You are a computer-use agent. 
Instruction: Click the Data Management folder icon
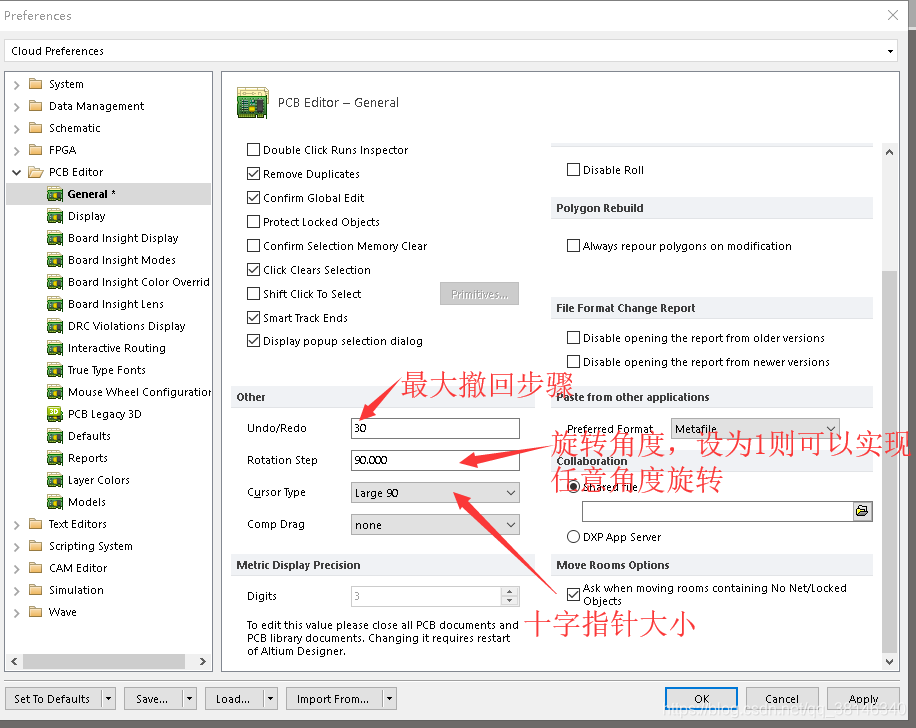point(36,106)
